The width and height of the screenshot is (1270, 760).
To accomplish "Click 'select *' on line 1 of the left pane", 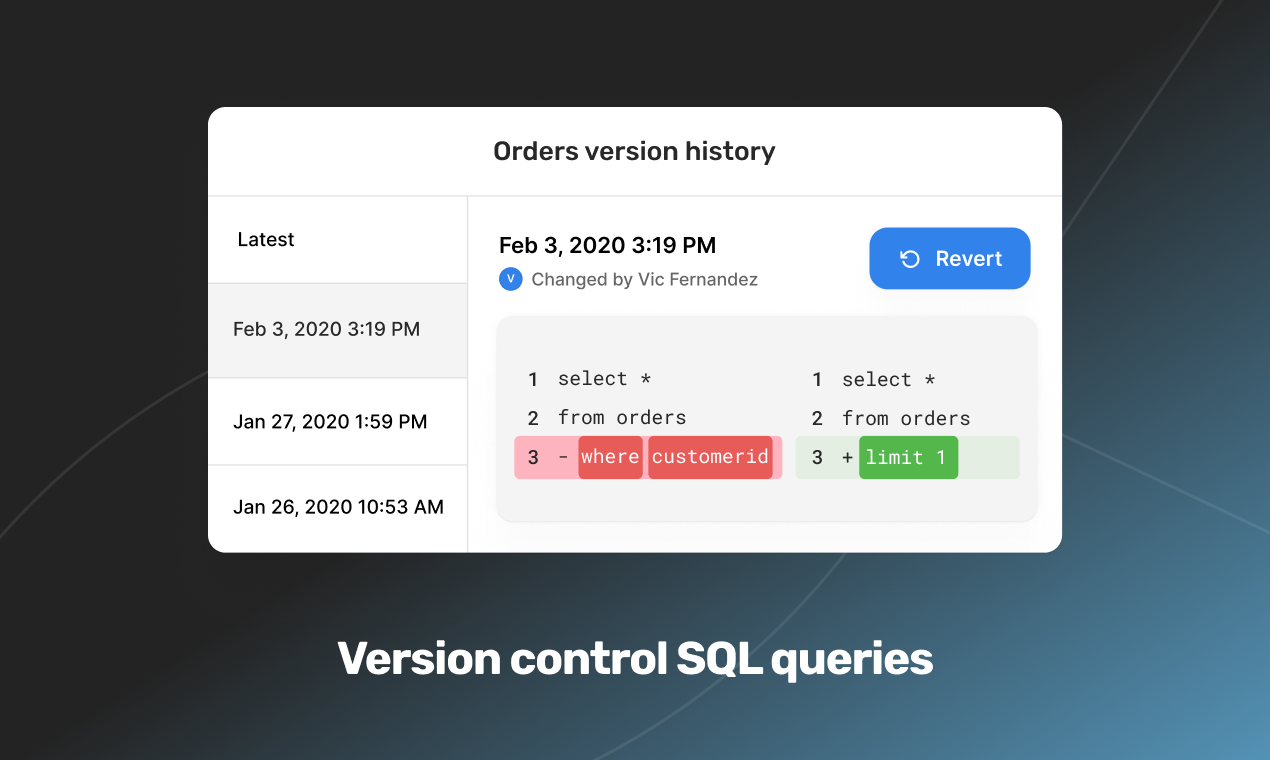I will [x=604, y=379].
